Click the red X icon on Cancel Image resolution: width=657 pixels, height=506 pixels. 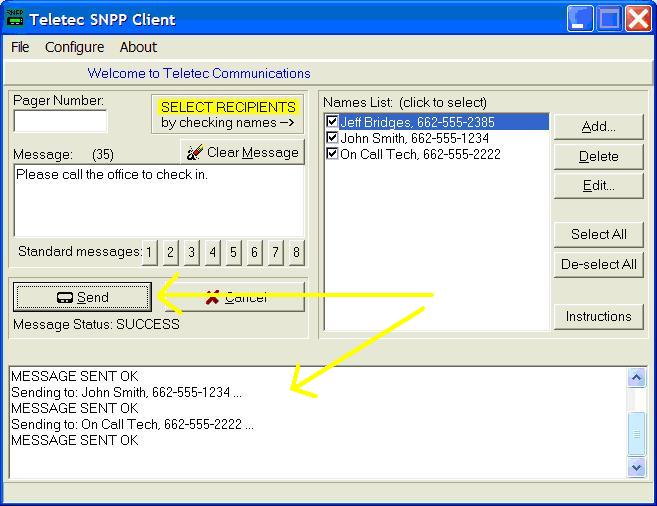[212, 297]
